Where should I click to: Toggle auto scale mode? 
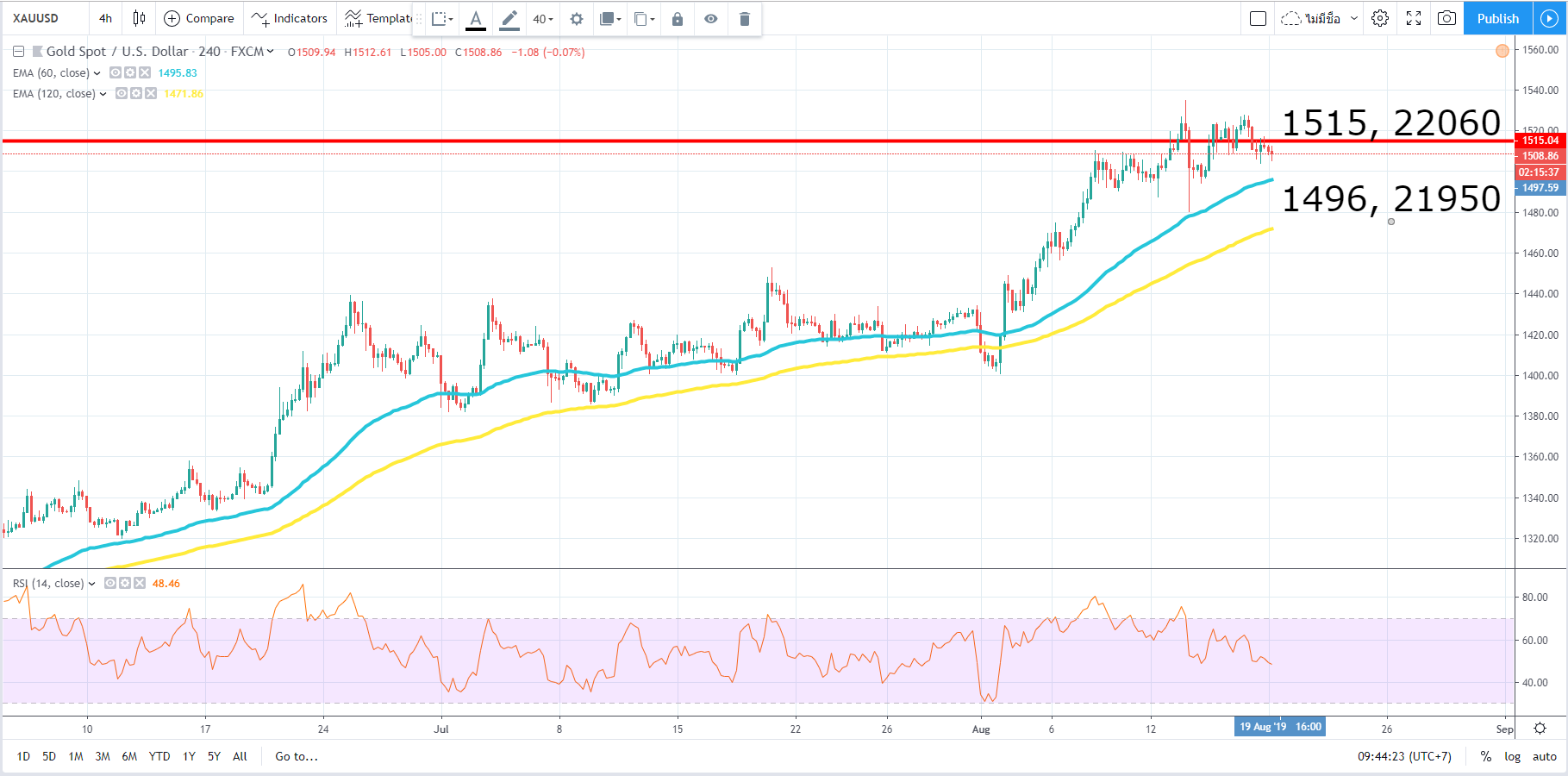[x=1545, y=756]
